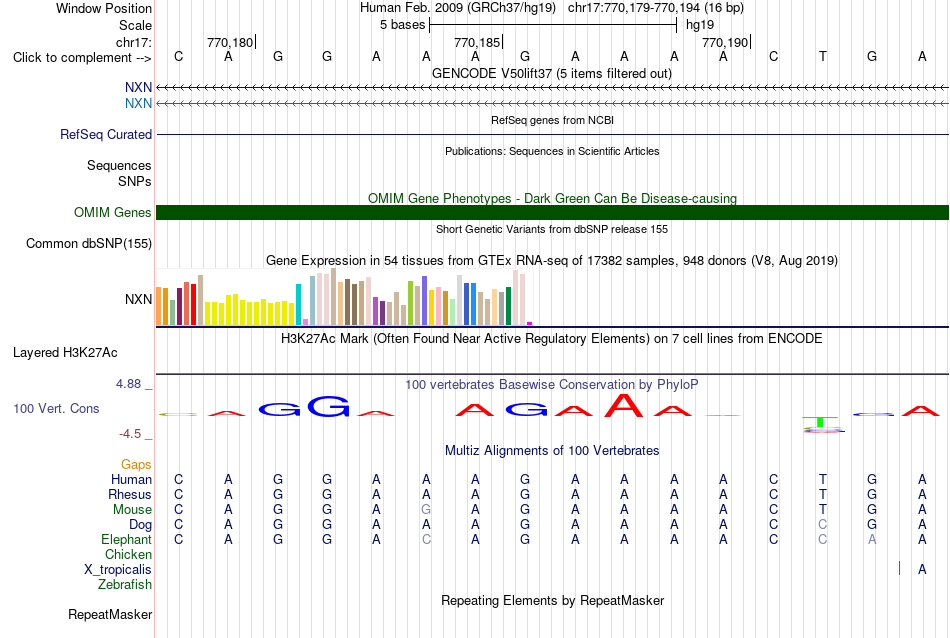This screenshot has width=950, height=638.
Task: Click the hg19 label next to scale bar
Action: [x=700, y=25]
